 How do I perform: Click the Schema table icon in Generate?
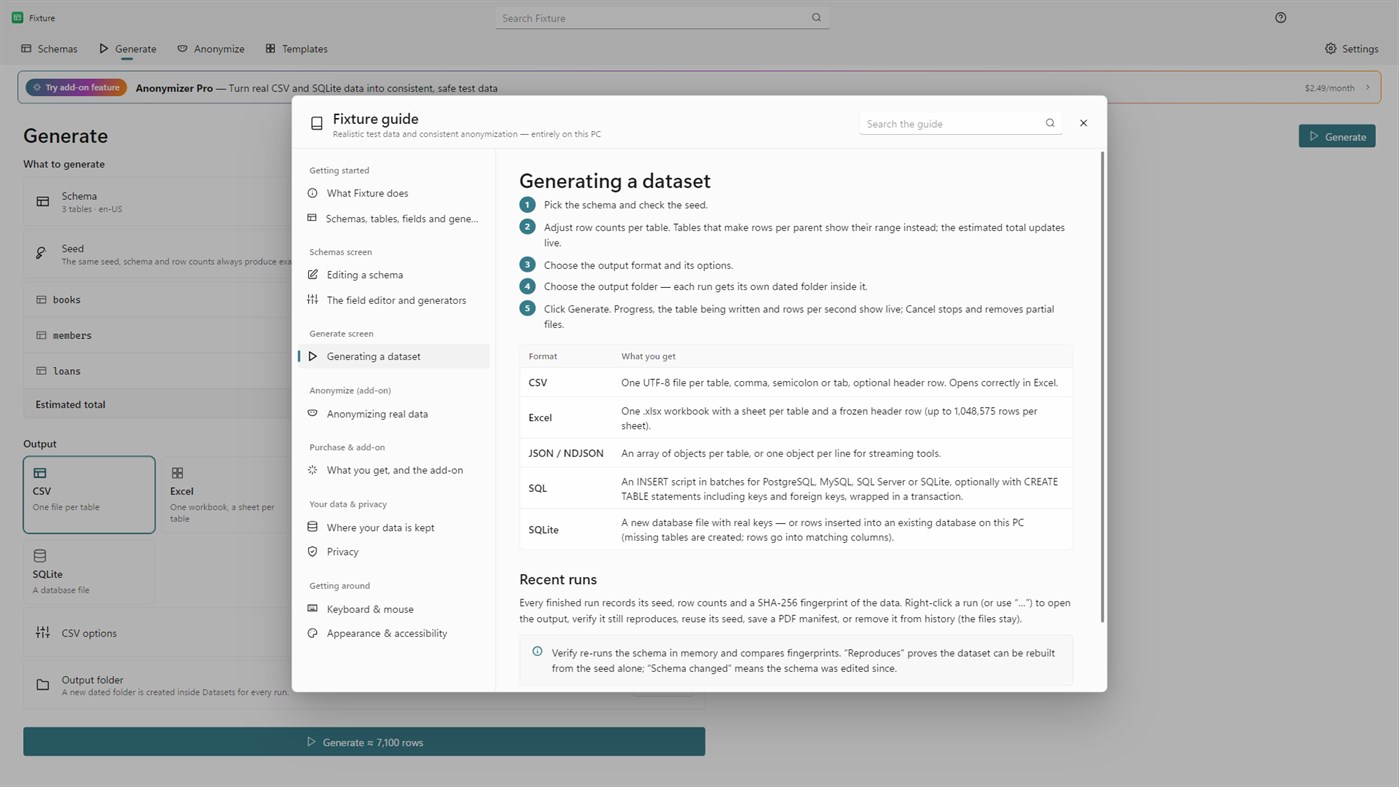(43, 202)
